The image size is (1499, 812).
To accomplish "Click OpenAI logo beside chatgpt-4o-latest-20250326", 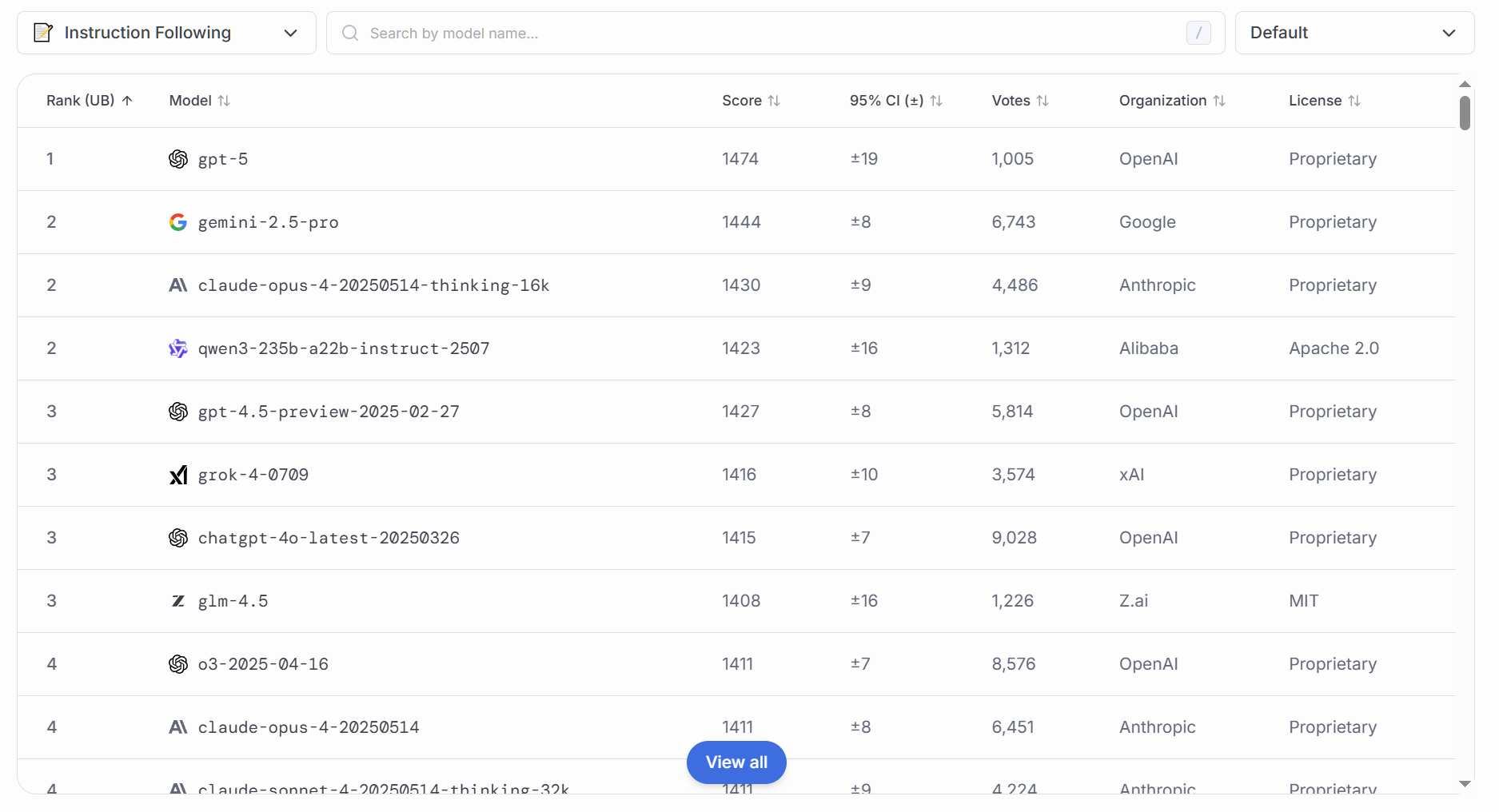I will coord(178,538).
